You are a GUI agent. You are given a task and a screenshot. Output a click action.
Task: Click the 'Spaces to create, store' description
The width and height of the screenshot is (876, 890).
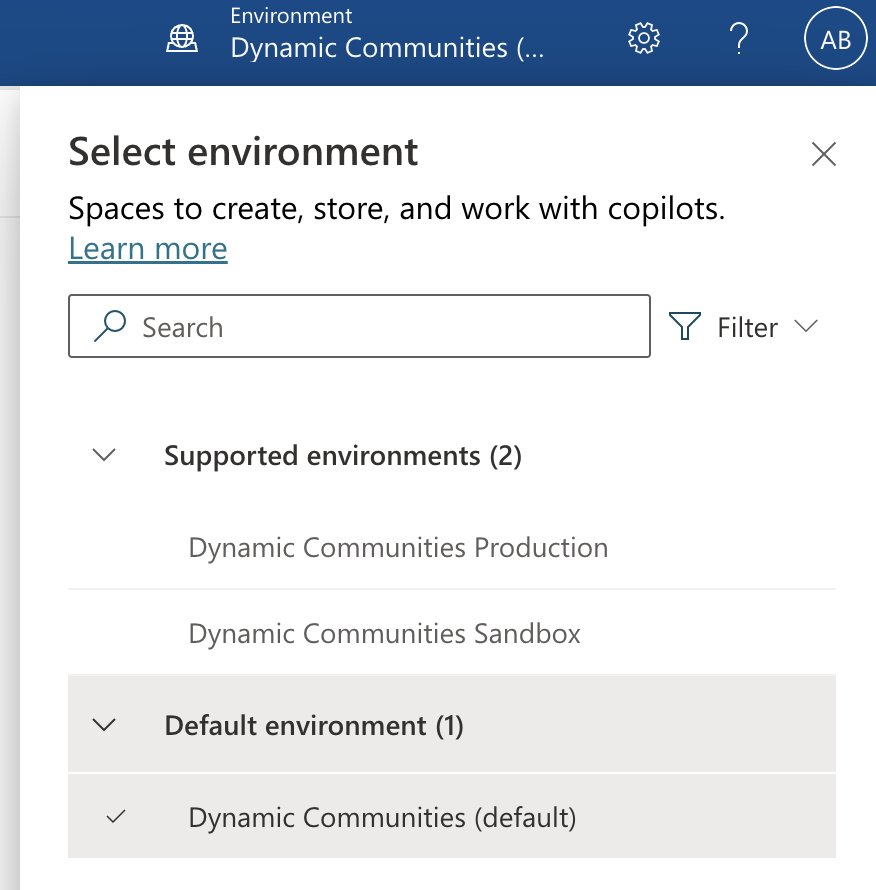point(397,209)
